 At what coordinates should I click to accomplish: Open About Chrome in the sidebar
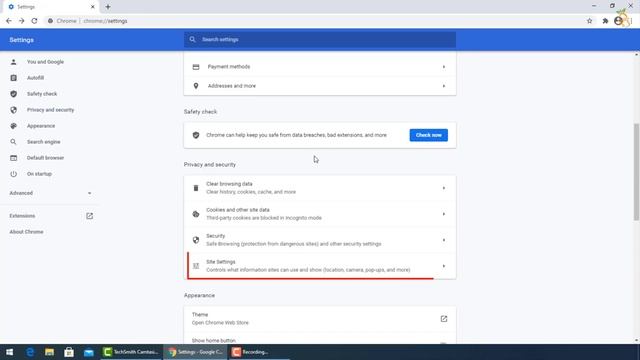pyautogui.click(x=27, y=232)
